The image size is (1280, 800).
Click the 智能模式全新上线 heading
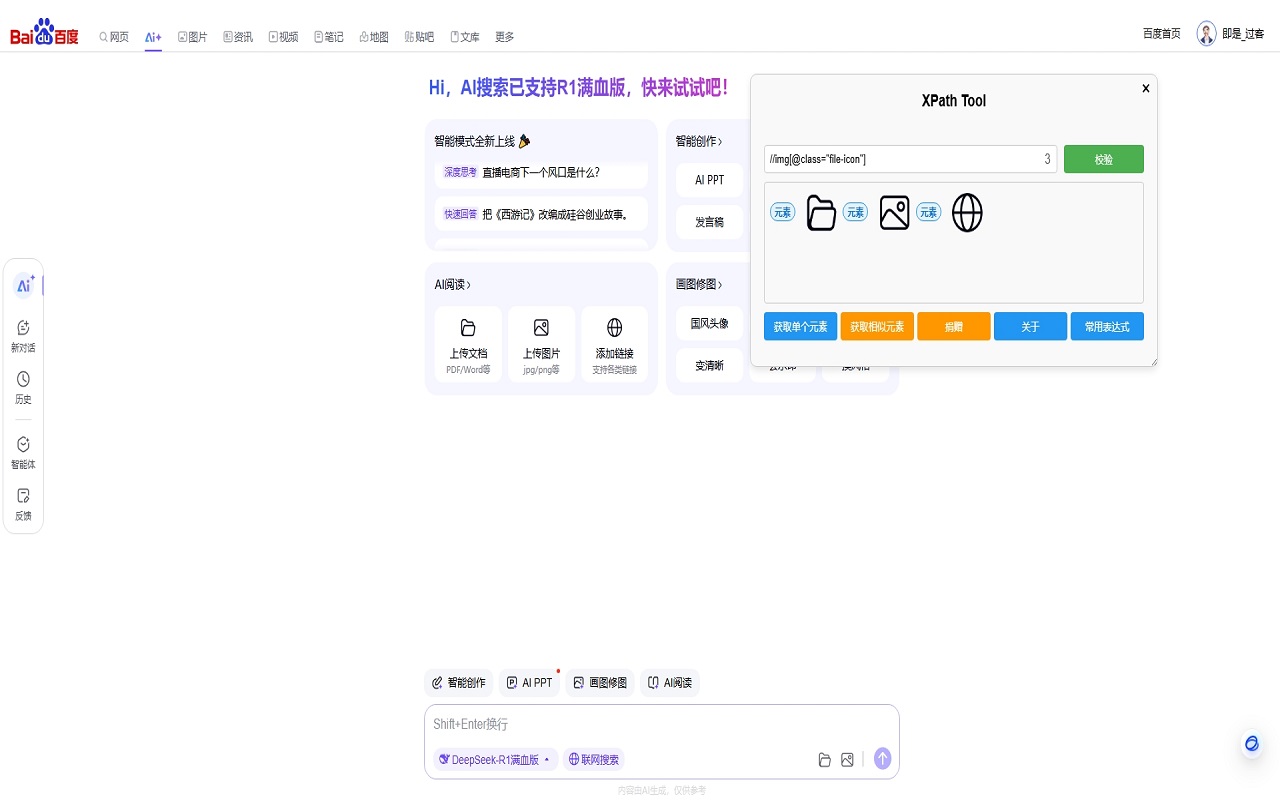(482, 142)
